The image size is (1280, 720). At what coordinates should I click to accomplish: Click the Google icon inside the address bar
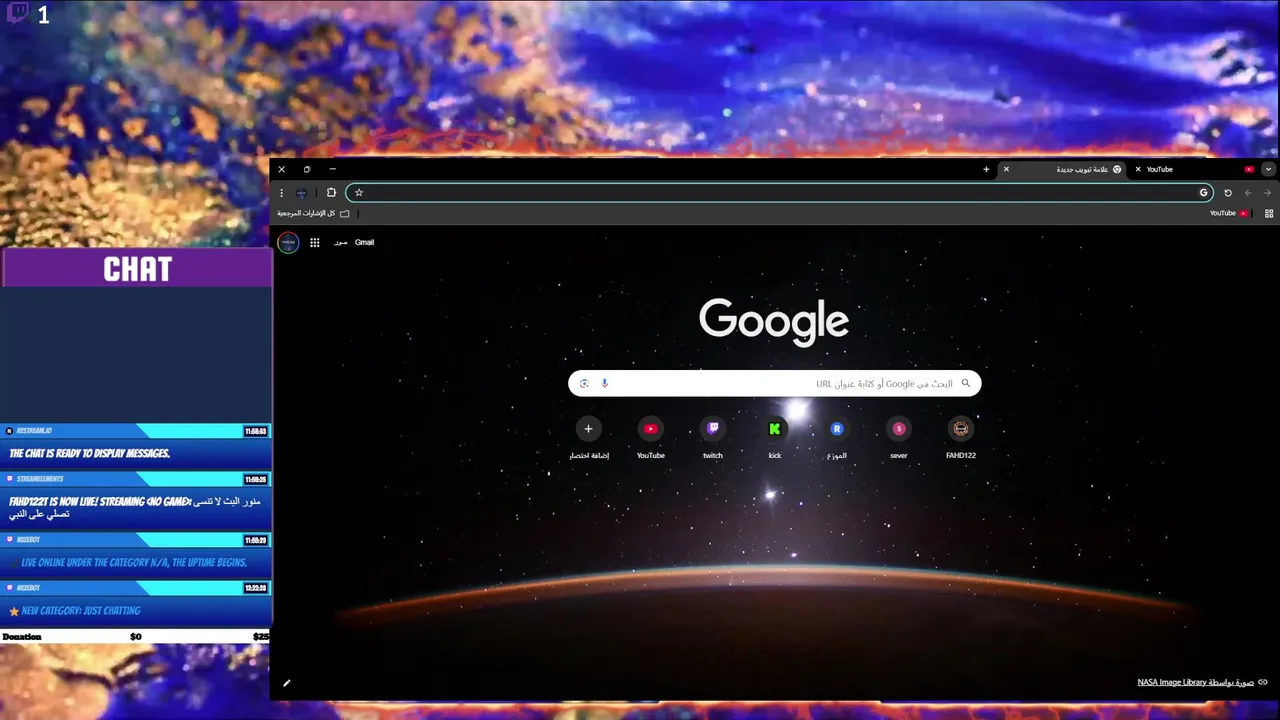click(x=1204, y=193)
